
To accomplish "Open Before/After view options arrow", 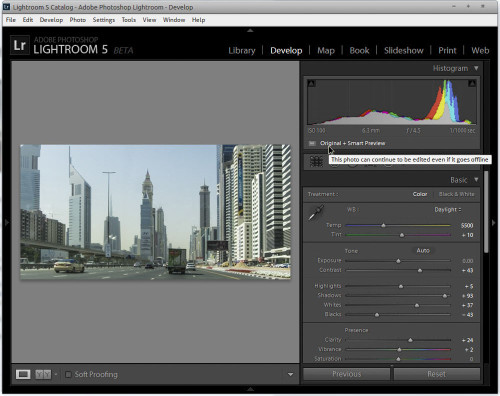I will pos(56,374).
